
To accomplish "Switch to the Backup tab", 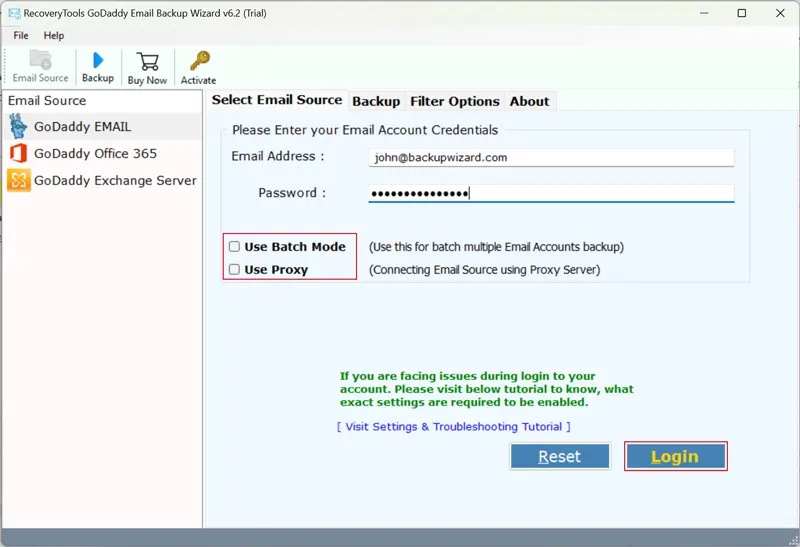I will point(376,101).
